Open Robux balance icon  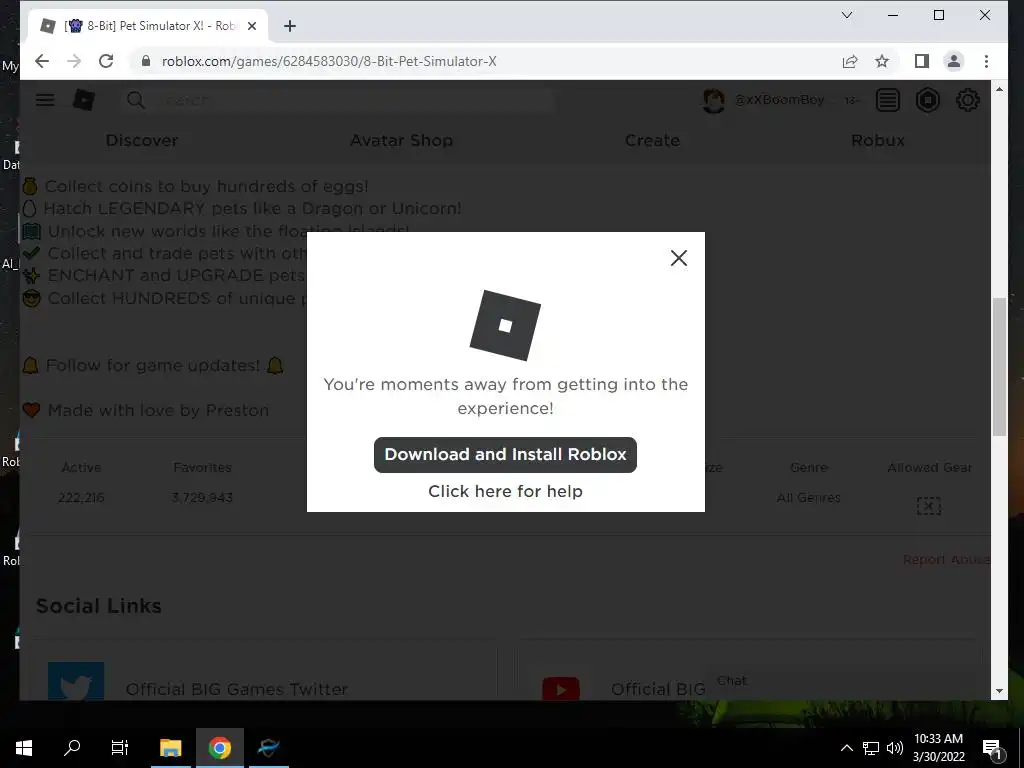(927, 101)
